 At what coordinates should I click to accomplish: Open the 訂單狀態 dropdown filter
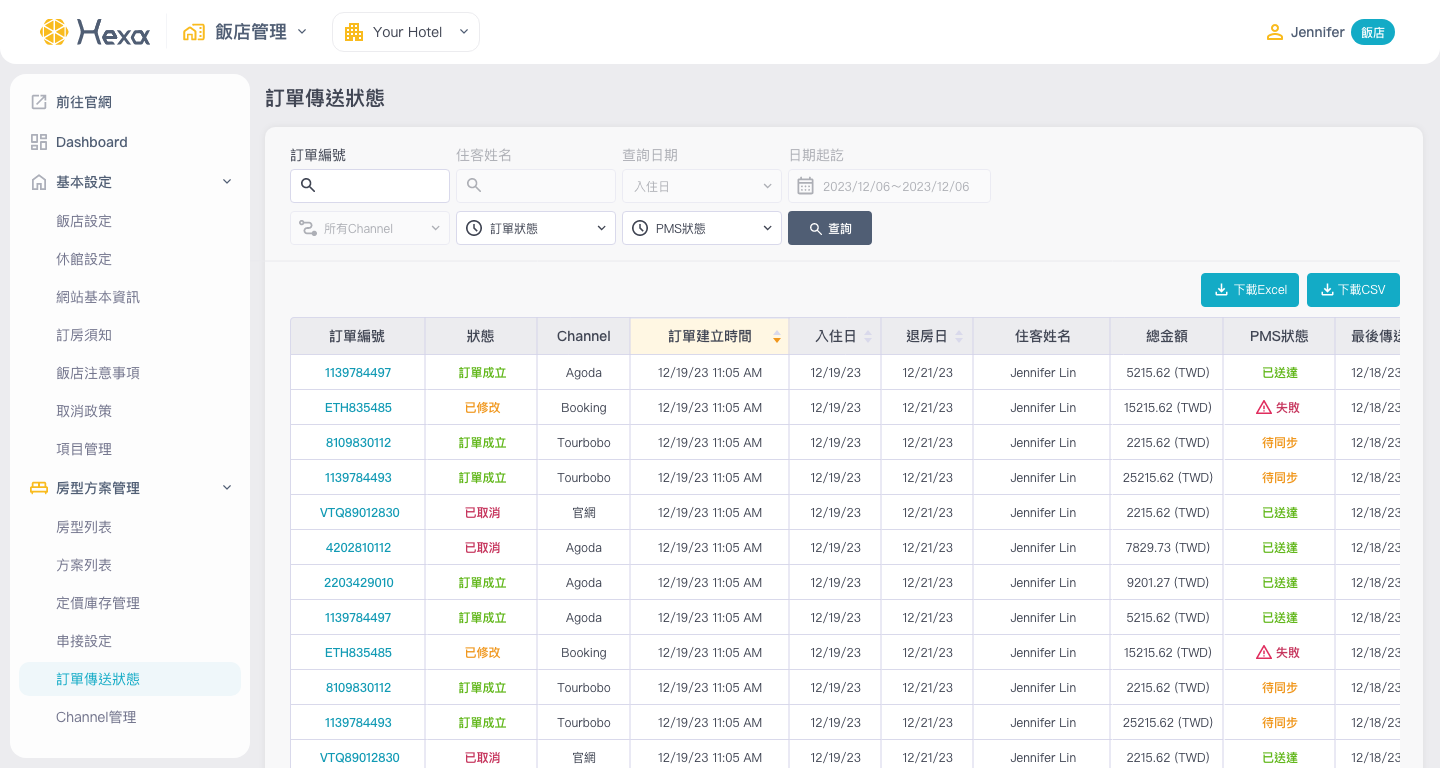[536, 228]
